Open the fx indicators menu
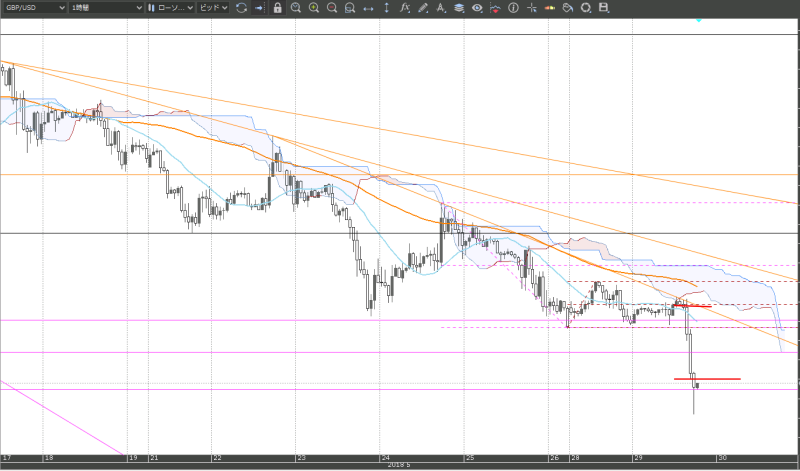Image resolution: width=800 pixels, height=471 pixels. click(x=405, y=8)
